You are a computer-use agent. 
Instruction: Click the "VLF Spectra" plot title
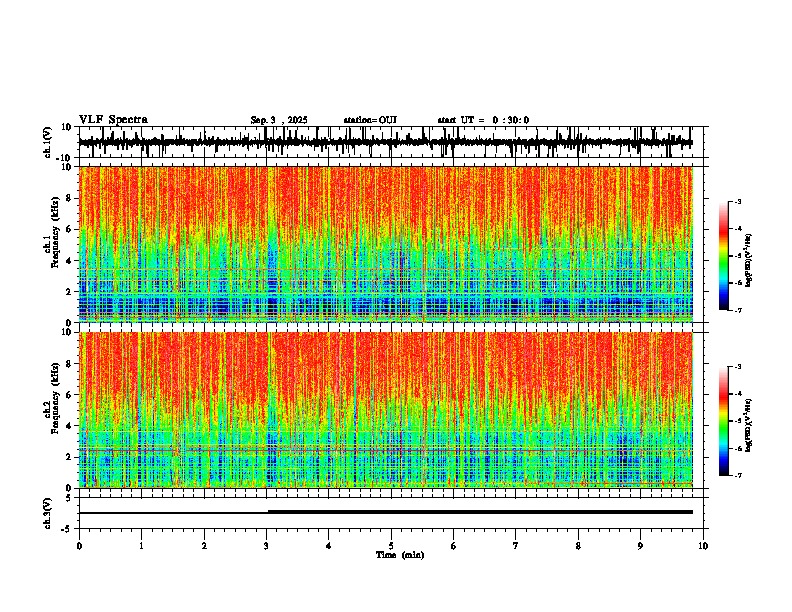coord(113,120)
